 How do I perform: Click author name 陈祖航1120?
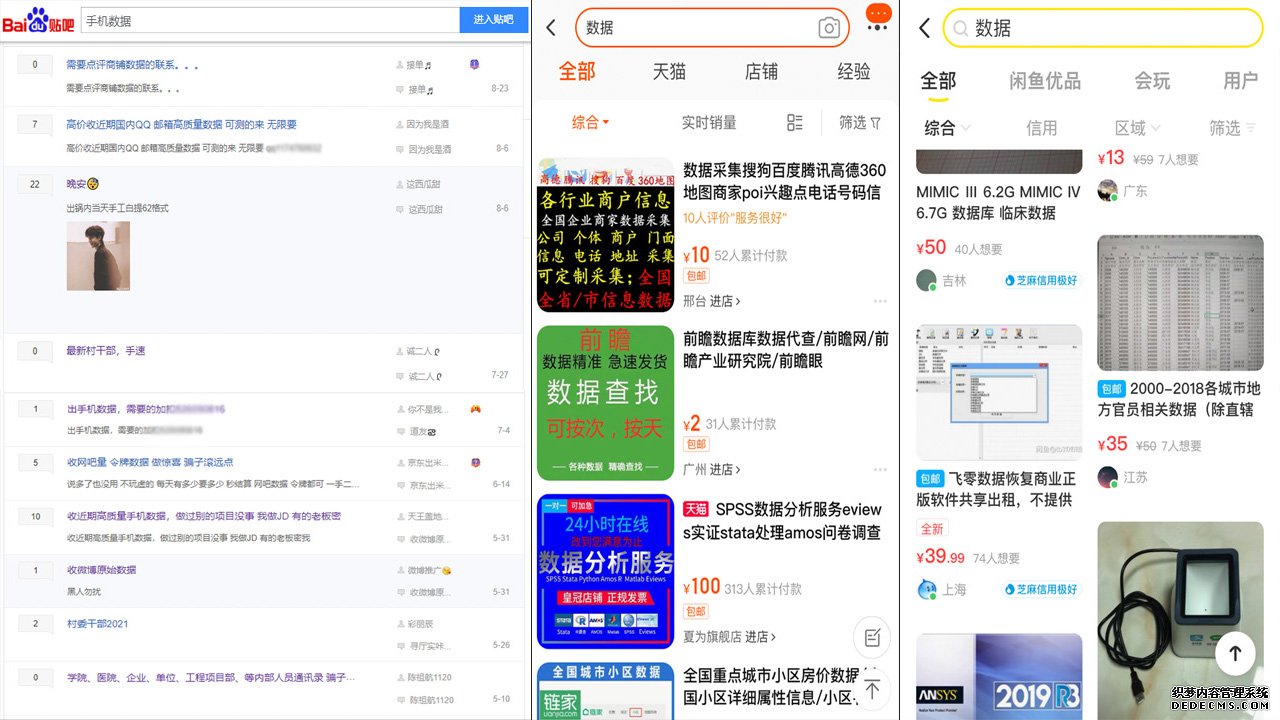pyautogui.click(x=430, y=678)
